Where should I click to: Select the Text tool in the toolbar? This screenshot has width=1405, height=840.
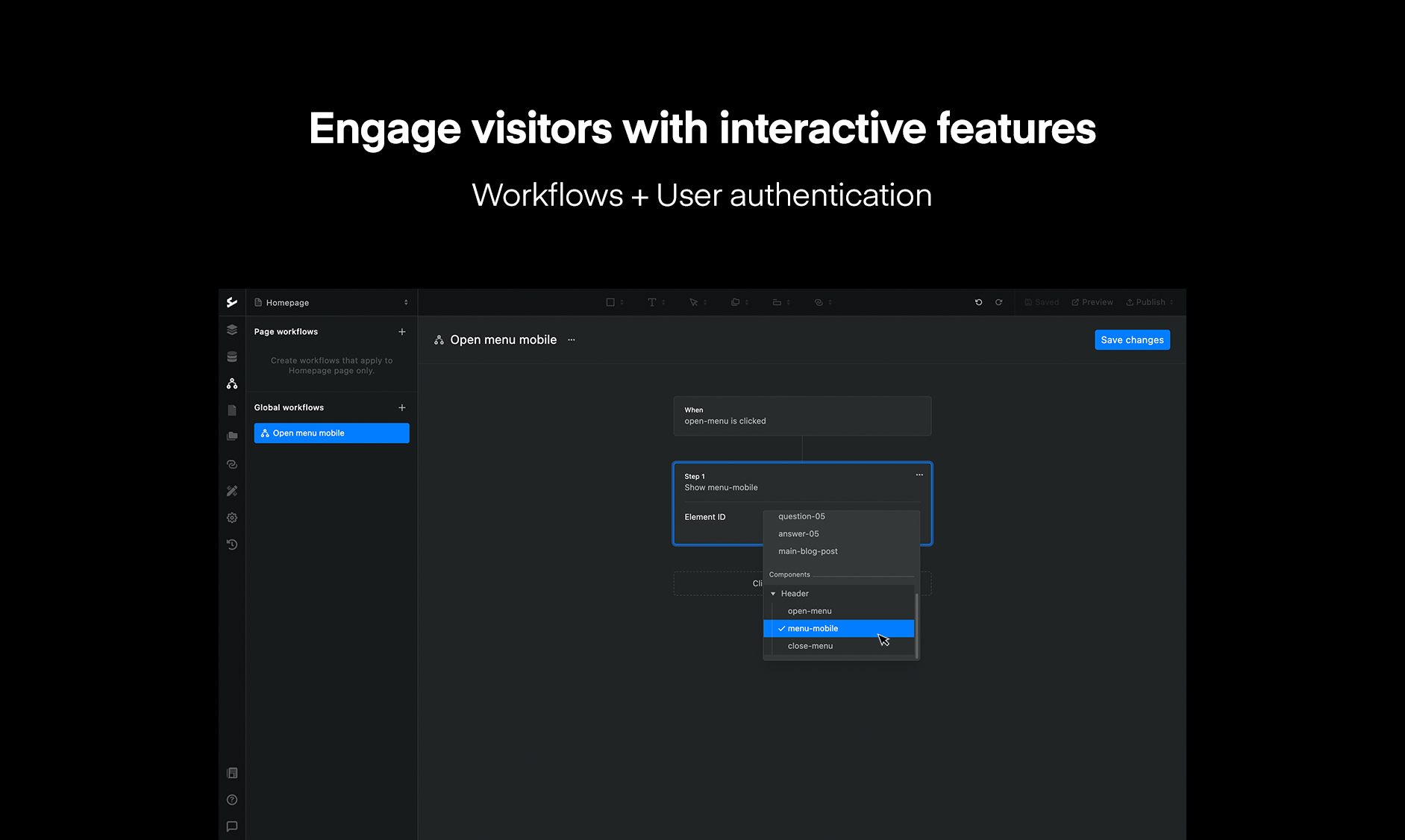[x=652, y=301]
